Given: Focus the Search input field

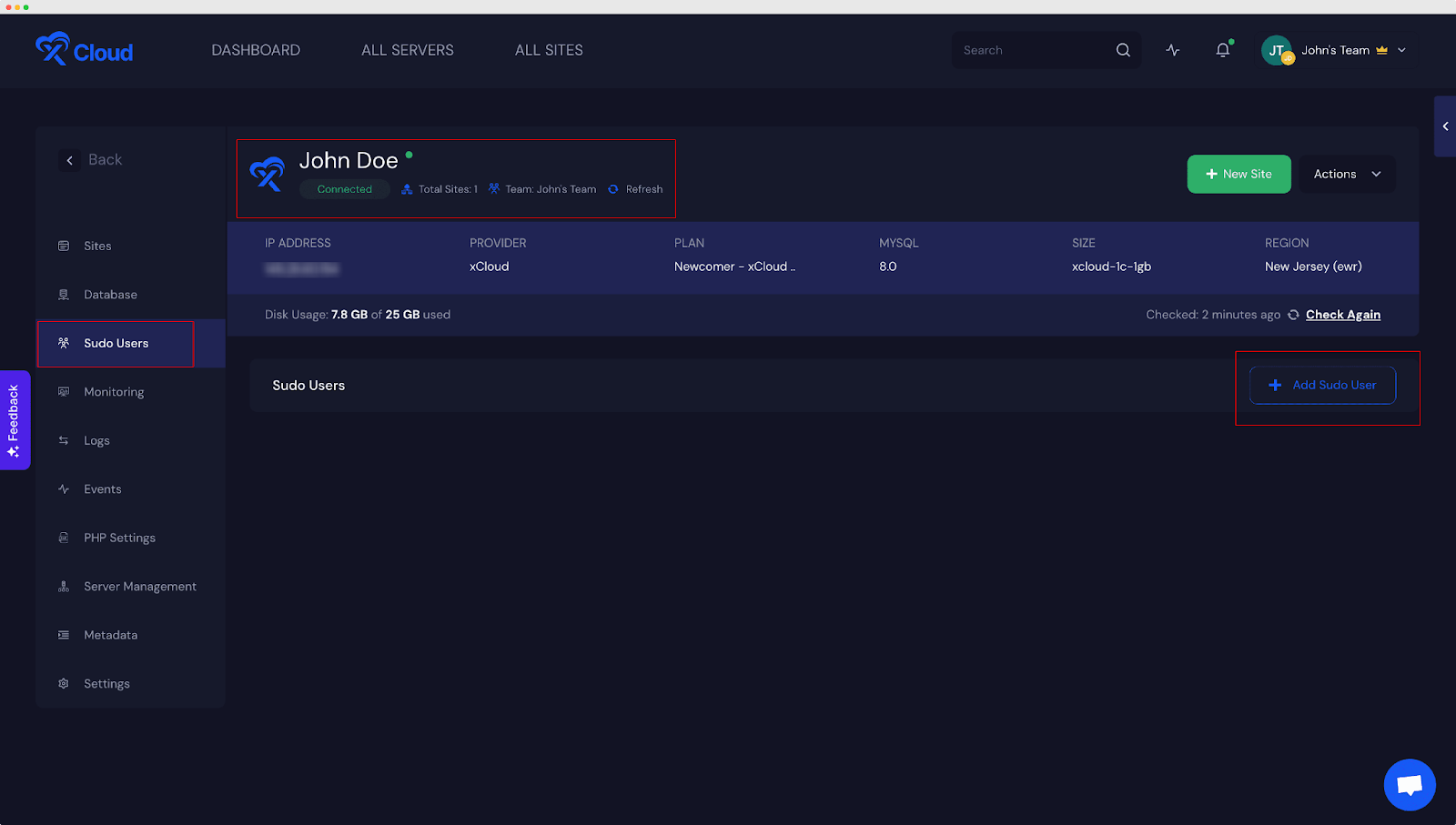Looking at the screenshot, I should pyautogui.click(x=1033, y=50).
